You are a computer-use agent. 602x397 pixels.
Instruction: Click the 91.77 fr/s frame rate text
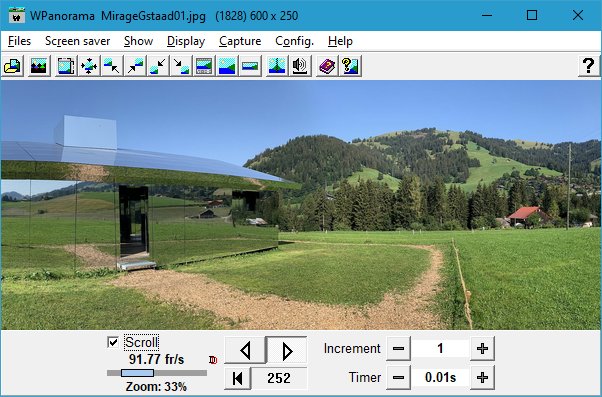[157, 359]
